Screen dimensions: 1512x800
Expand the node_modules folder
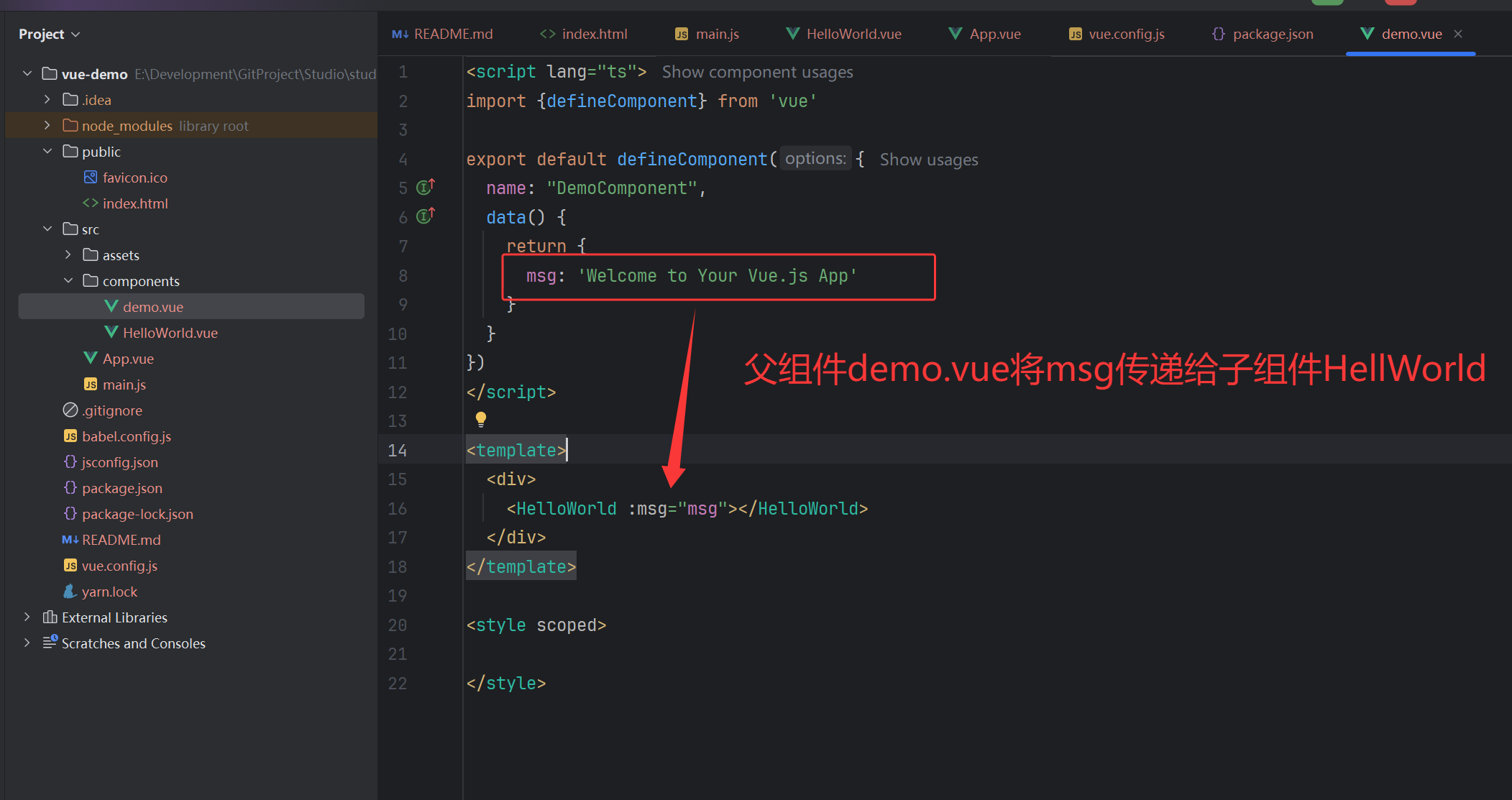(47, 125)
